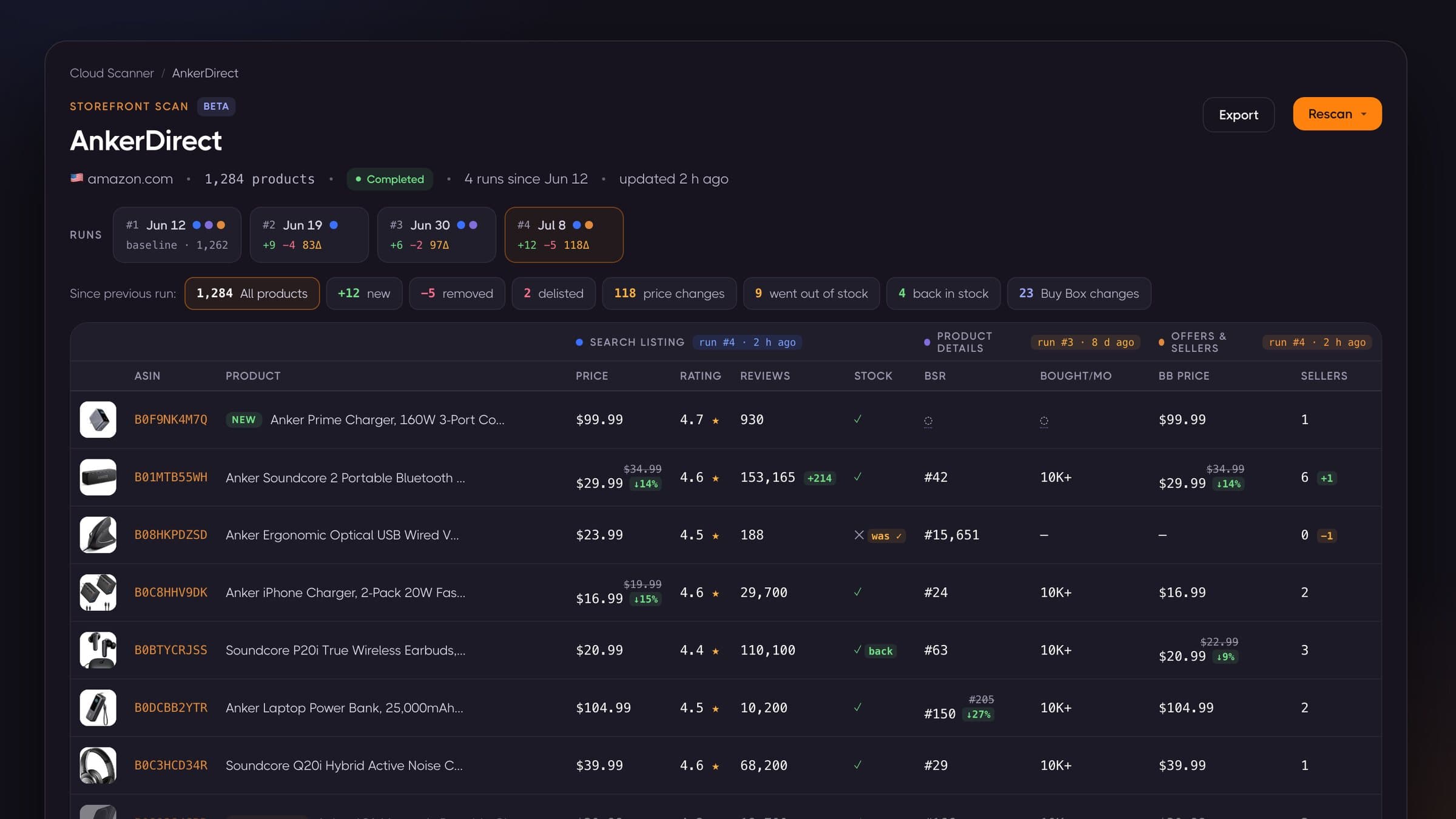The height and width of the screenshot is (819, 1456).
Task: Filter by 23 Buy Box changes
Action: tap(1079, 294)
